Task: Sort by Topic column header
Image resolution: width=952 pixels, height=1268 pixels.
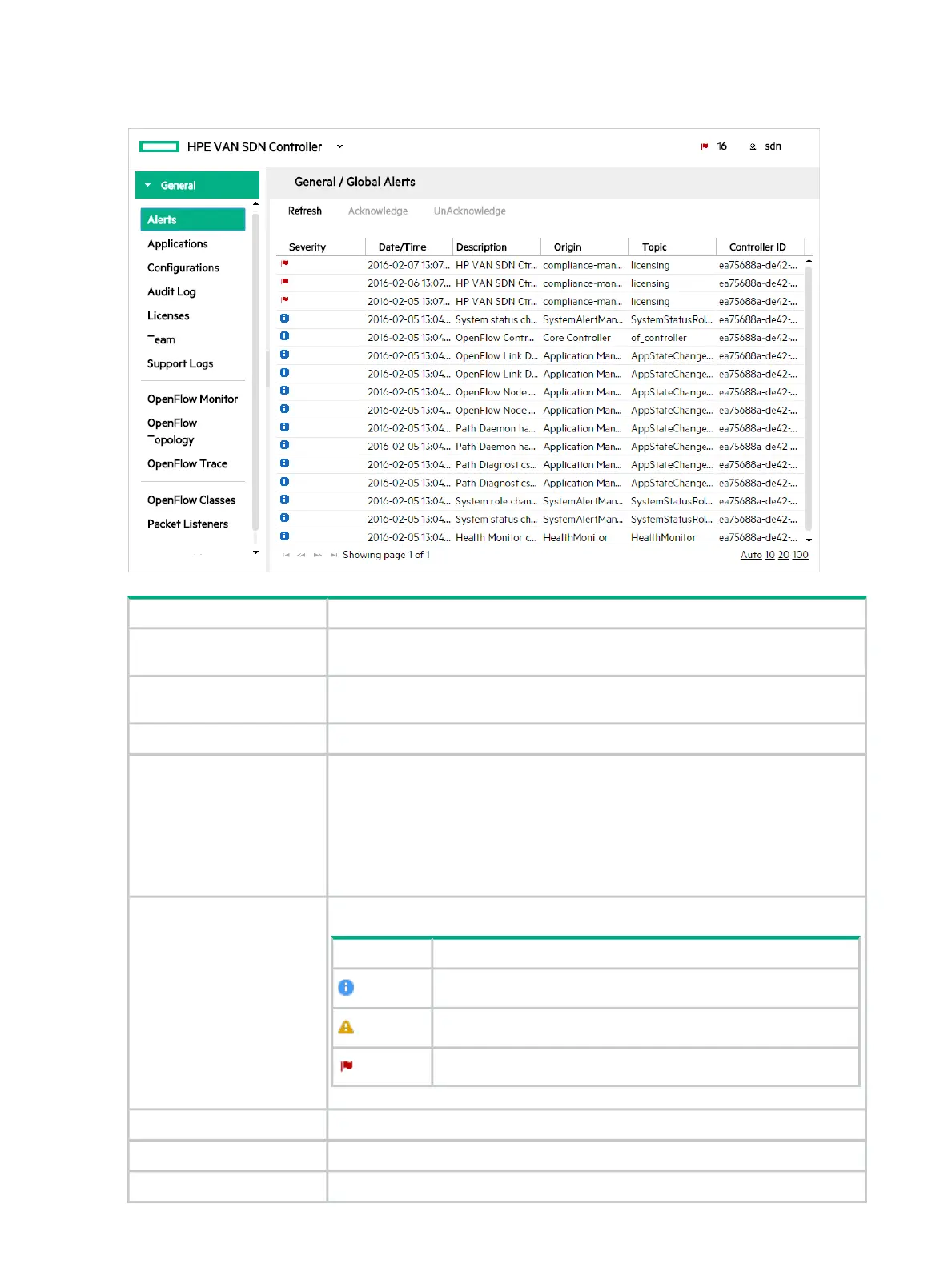Action: click(654, 247)
